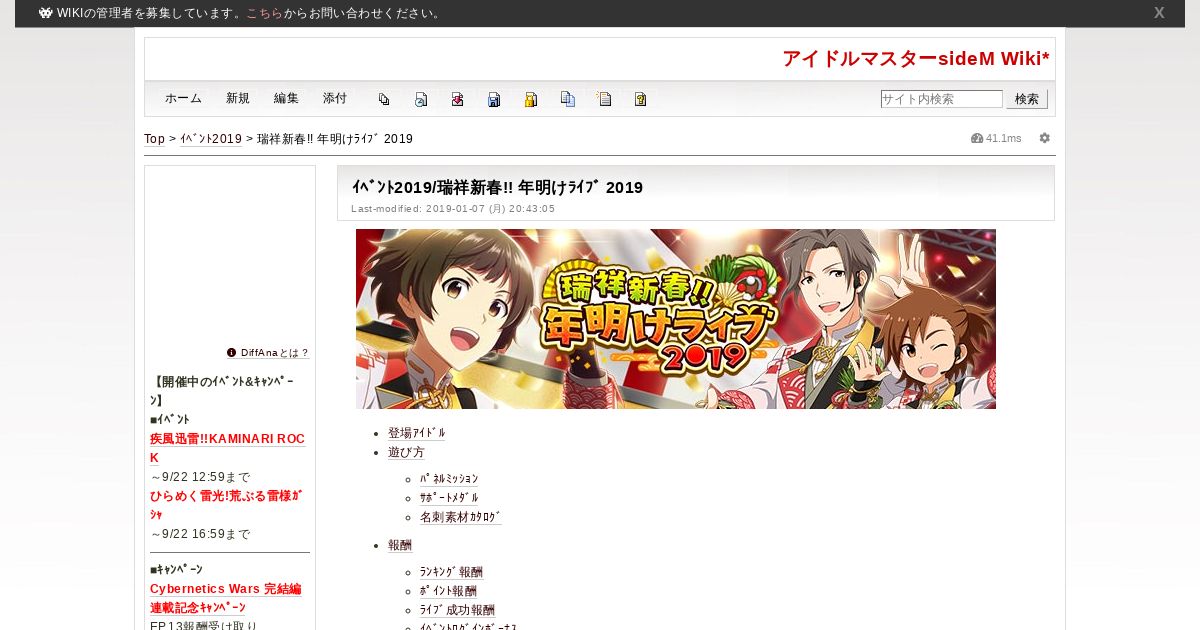This screenshot has height=630, width=1200.
Task: Jump to ﾗｲﾌﾞ成功報酬 section
Action: (457, 610)
